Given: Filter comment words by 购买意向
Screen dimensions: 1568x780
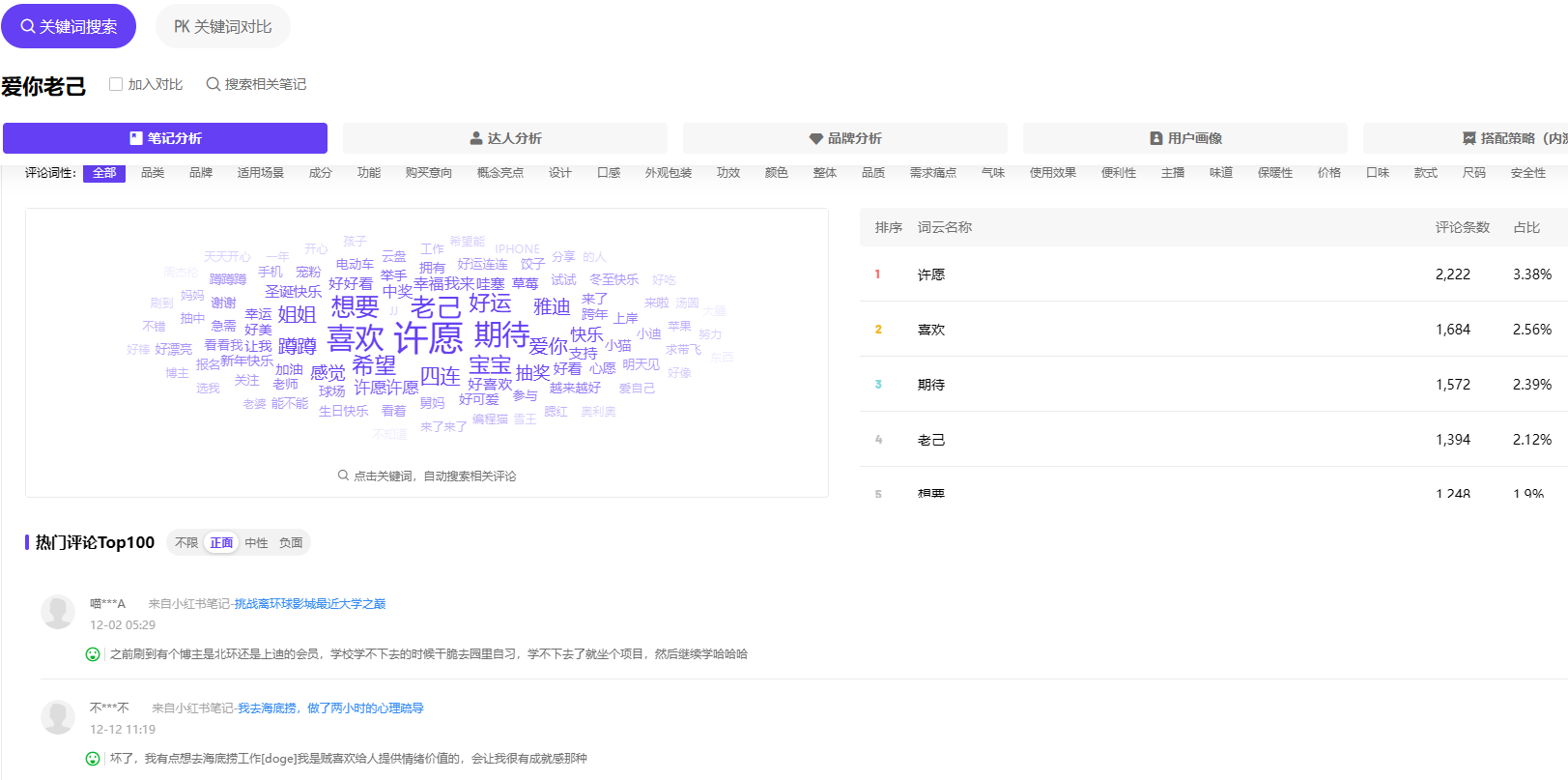Looking at the screenshot, I should tap(429, 173).
